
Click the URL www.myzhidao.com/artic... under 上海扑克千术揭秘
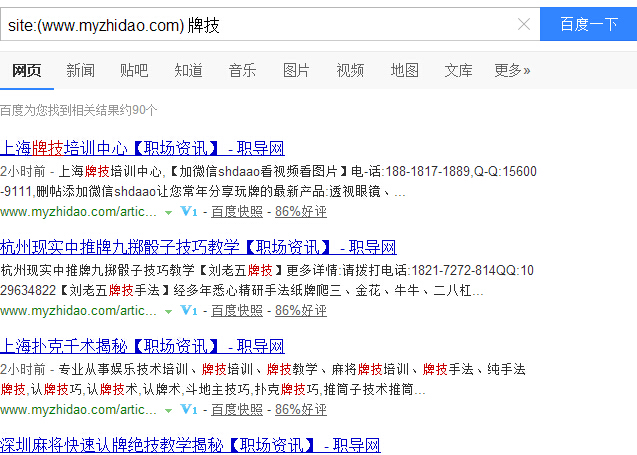tap(78, 410)
